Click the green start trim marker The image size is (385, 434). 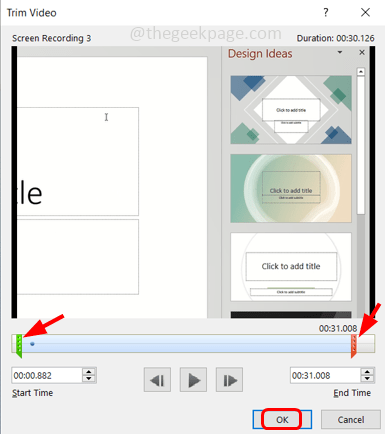click(19, 346)
